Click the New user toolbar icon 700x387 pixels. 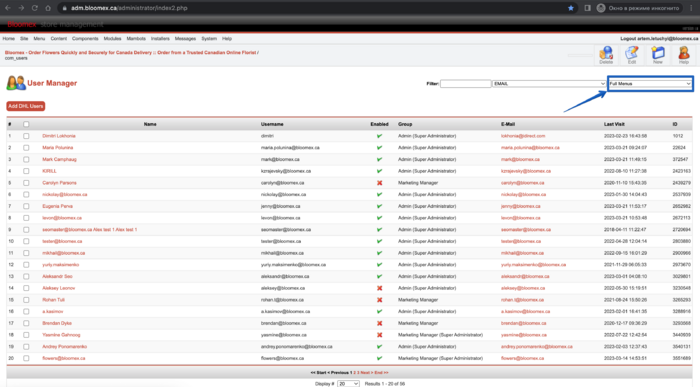(658, 54)
